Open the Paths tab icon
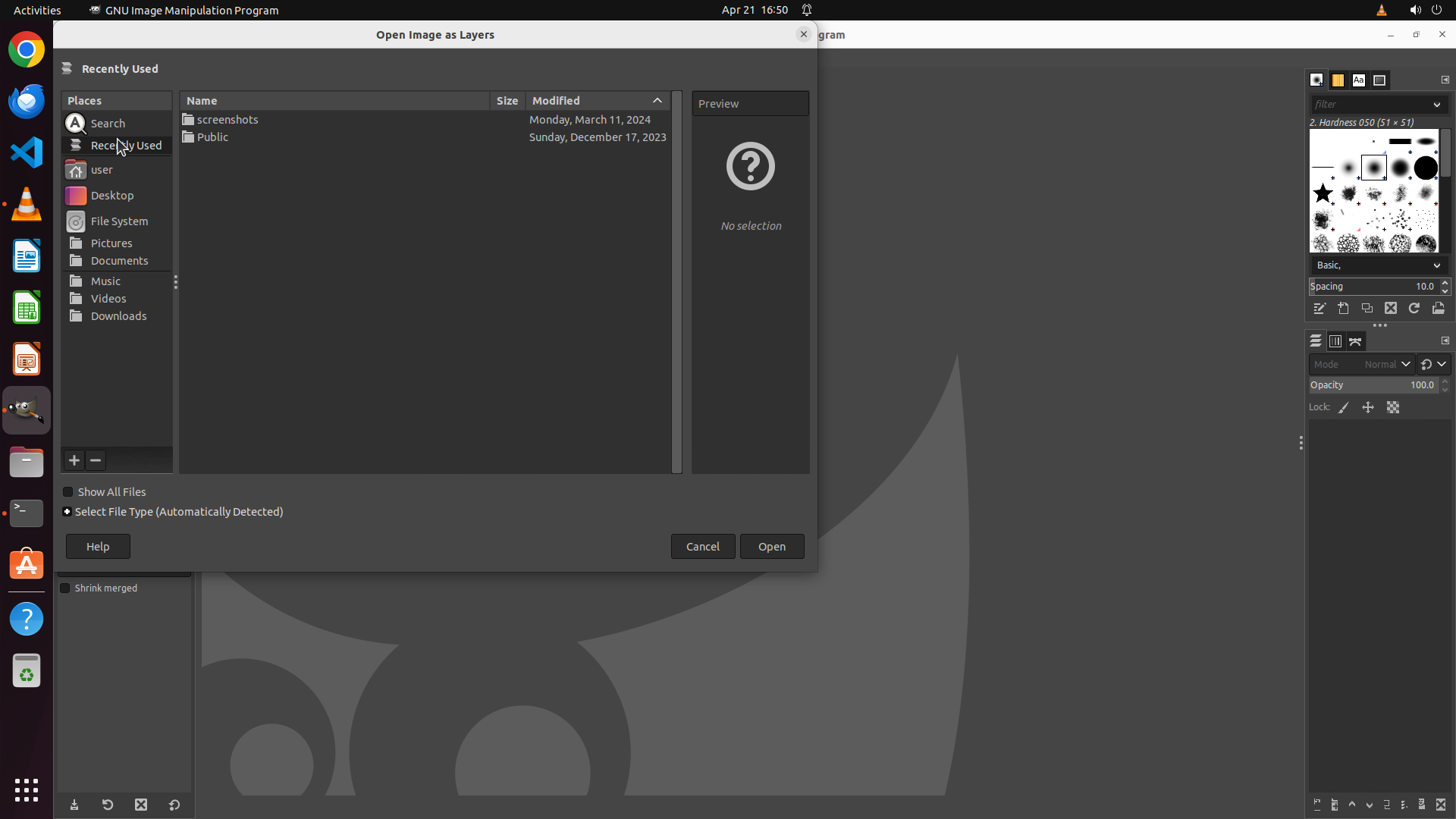 [x=1355, y=342]
